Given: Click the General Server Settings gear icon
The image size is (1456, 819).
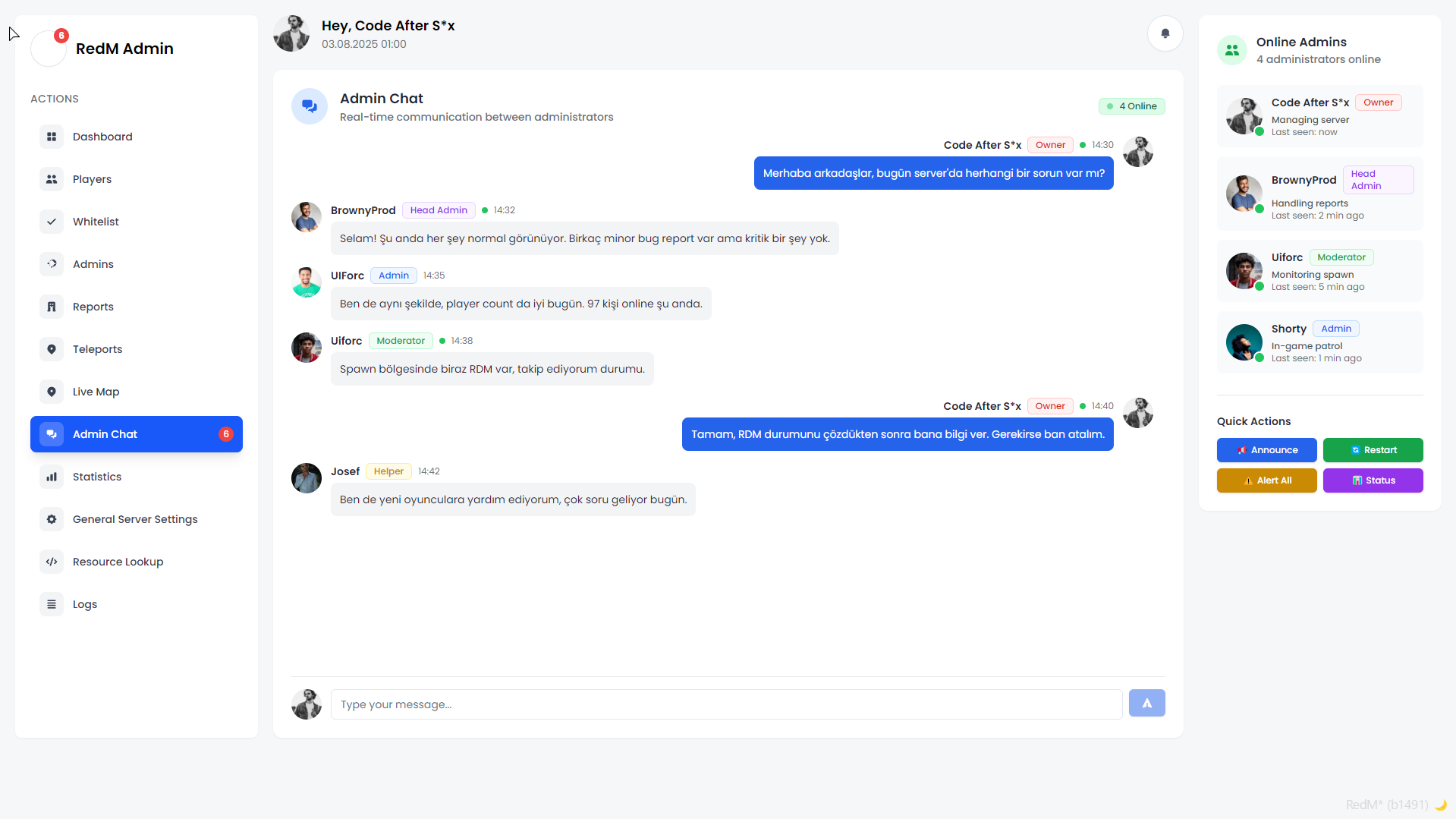Looking at the screenshot, I should tap(52, 519).
